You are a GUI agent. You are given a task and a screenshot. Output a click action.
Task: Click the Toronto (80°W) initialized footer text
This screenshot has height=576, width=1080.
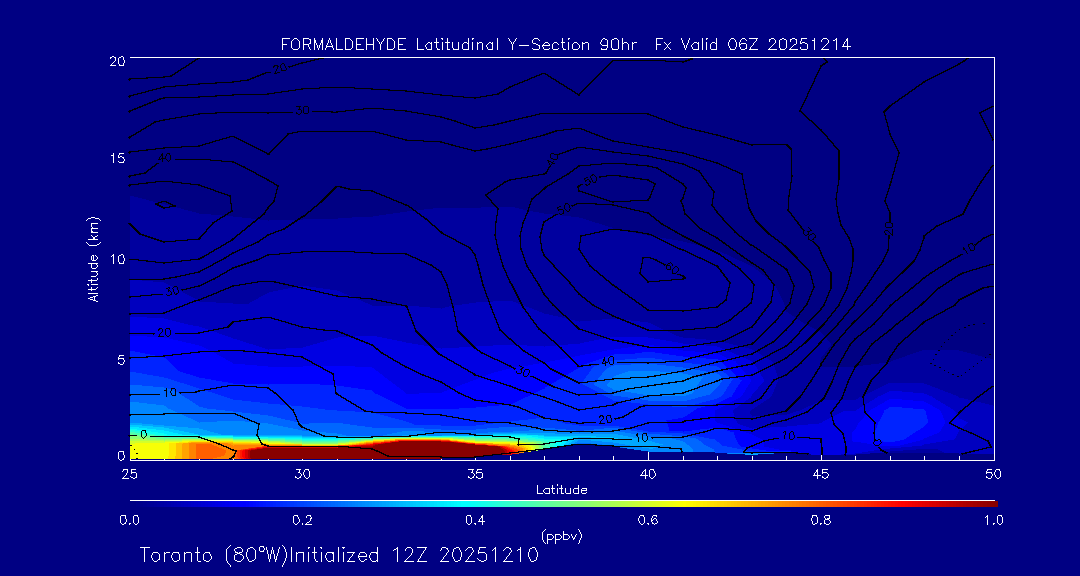pos(339,555)
